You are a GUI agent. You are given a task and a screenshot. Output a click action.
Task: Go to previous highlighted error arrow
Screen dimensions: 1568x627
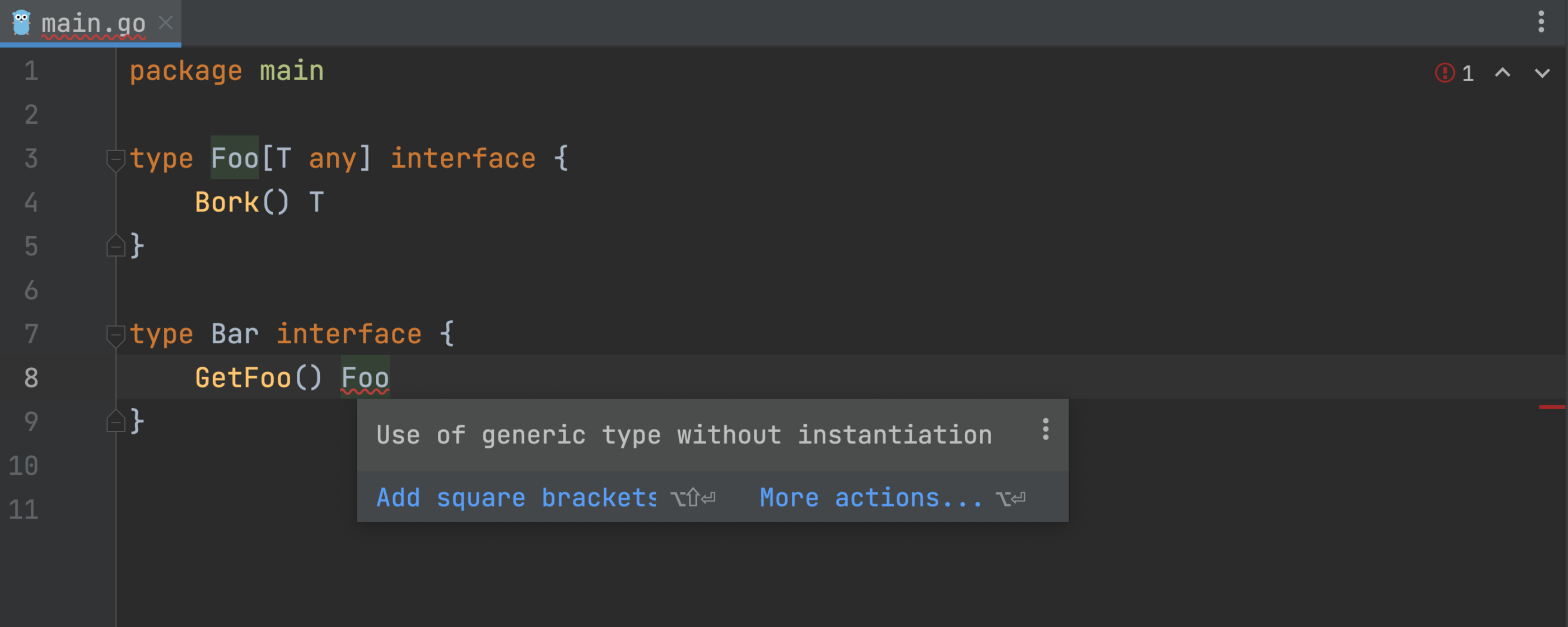(1502, 73)
